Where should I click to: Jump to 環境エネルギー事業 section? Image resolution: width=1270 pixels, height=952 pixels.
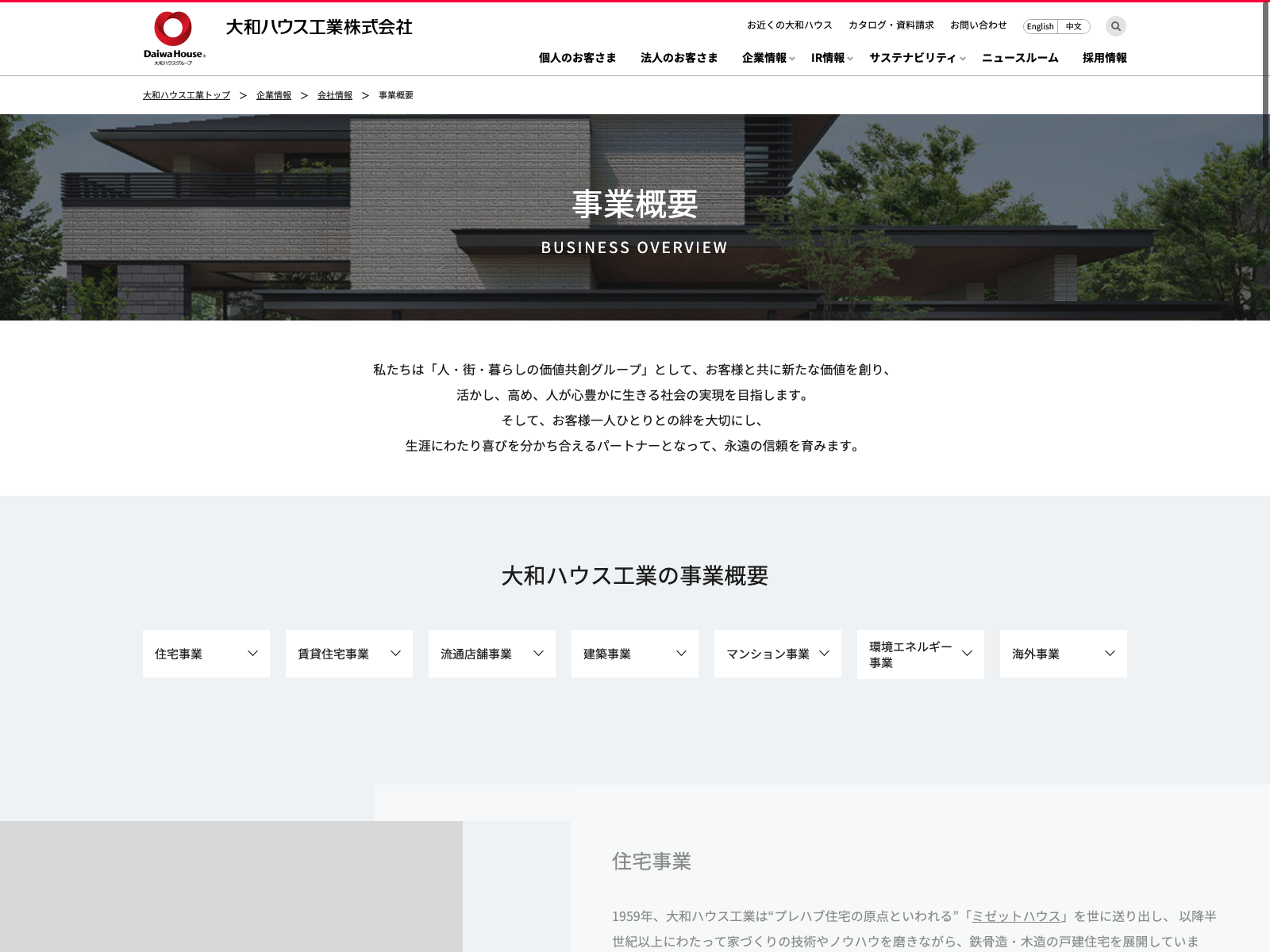(921, 654)
